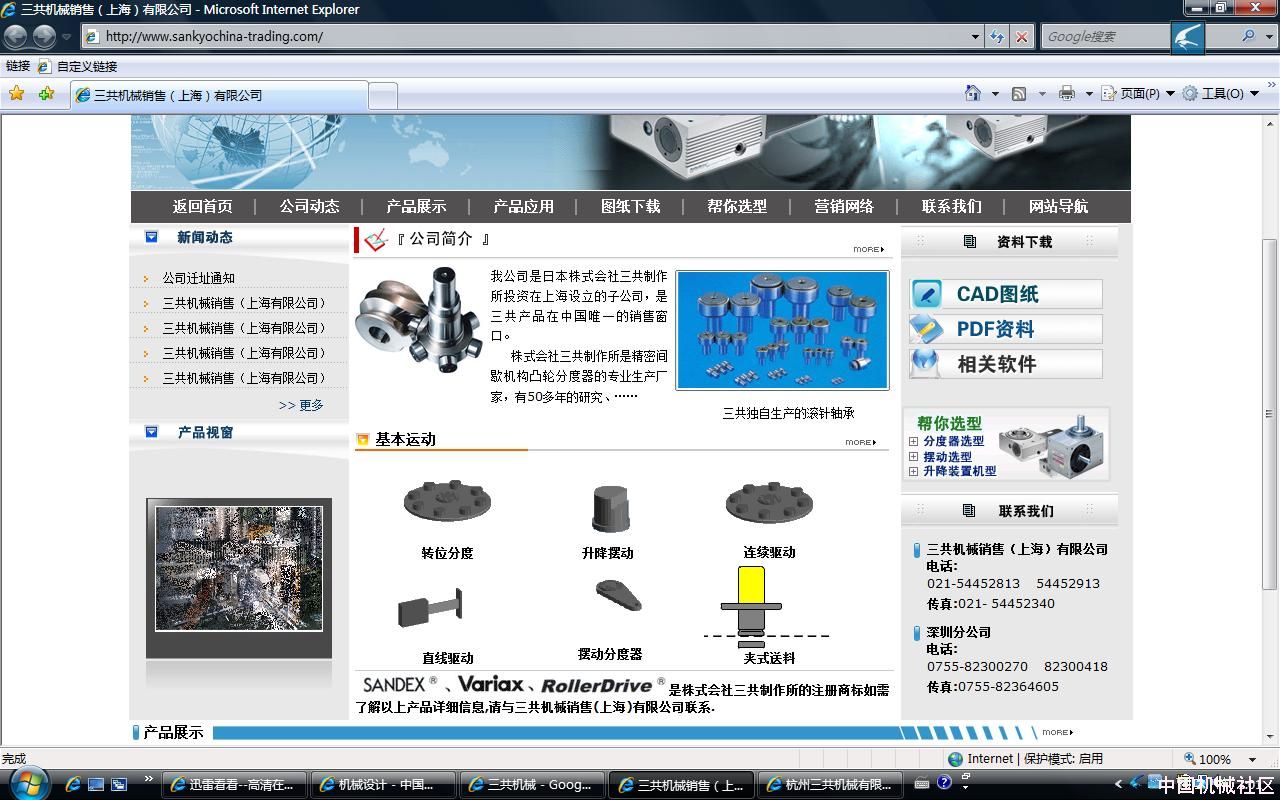This screenshot has width=1280, height=800.
Task: Click the Show Desktop quick launch icon
Action: [96, 785]
